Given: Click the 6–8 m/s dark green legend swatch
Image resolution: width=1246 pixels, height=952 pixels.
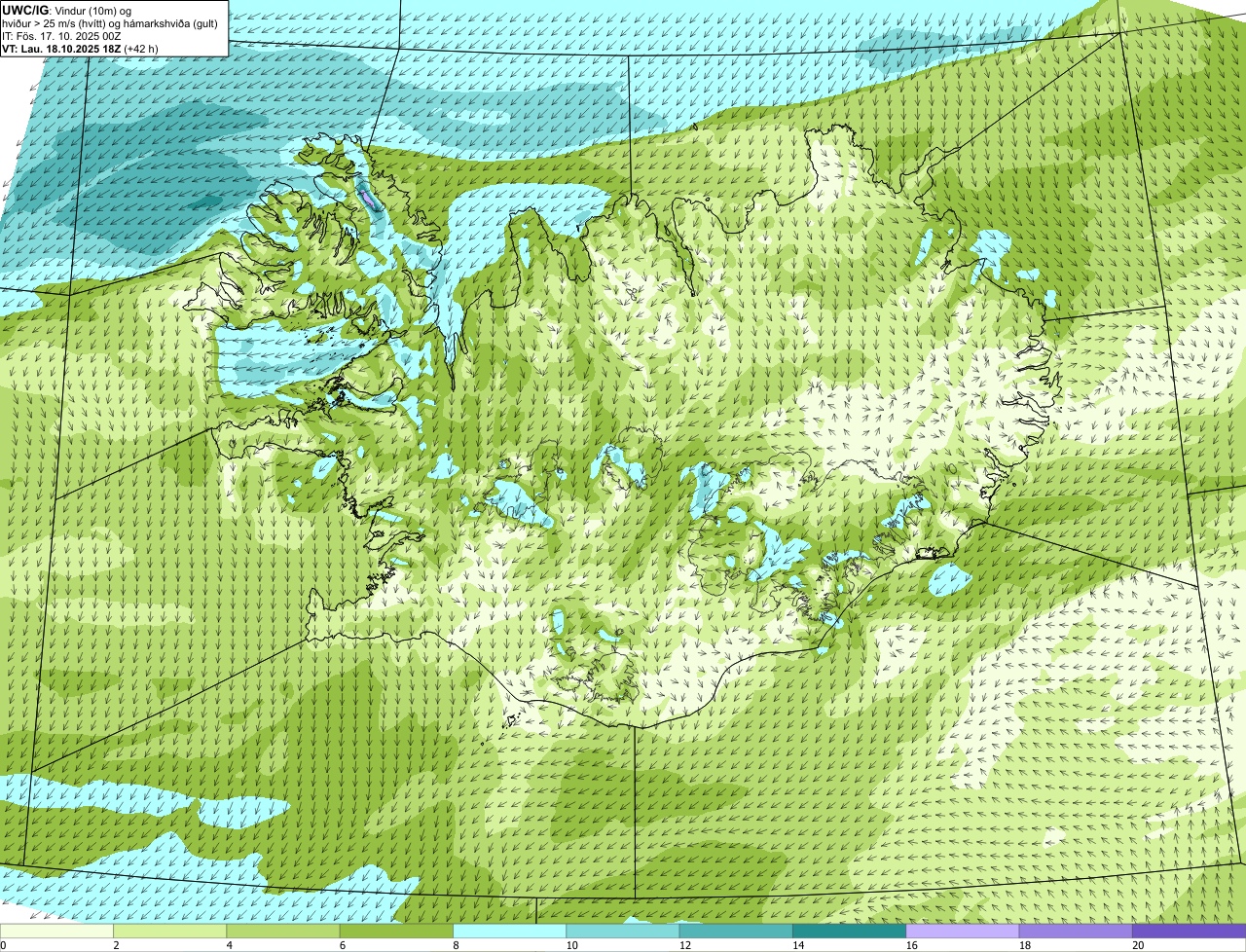Looking at the screenshot, I should (x=397, y=932).
